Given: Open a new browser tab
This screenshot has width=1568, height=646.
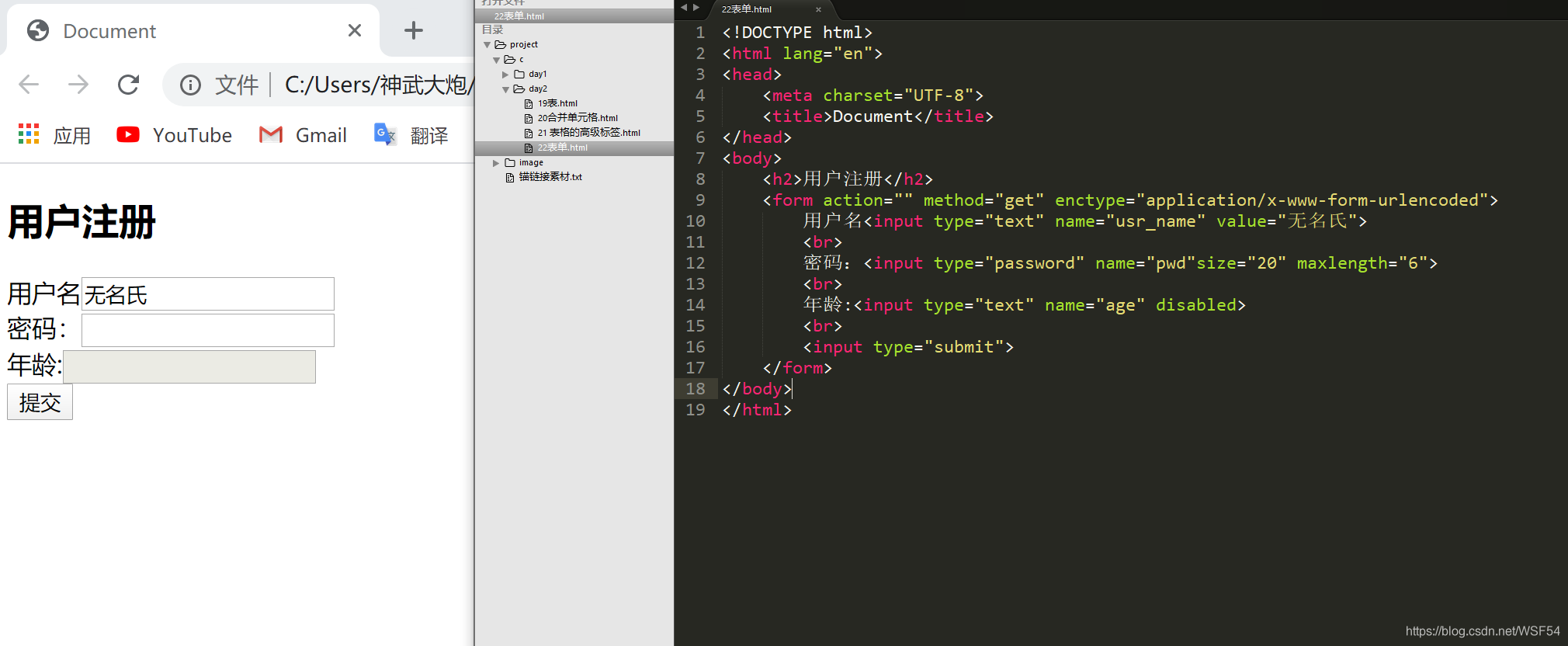Looking at the screenshot, I should tap(414, 30).
